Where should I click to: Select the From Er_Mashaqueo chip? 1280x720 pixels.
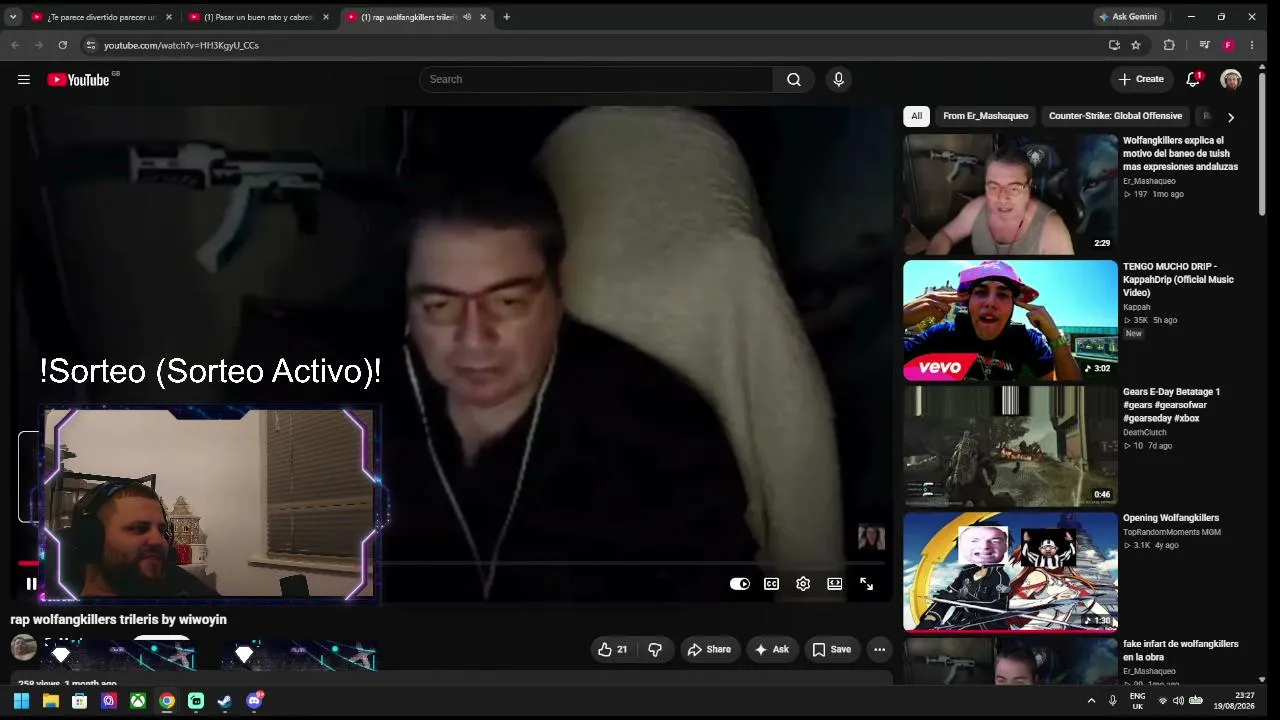985,116
